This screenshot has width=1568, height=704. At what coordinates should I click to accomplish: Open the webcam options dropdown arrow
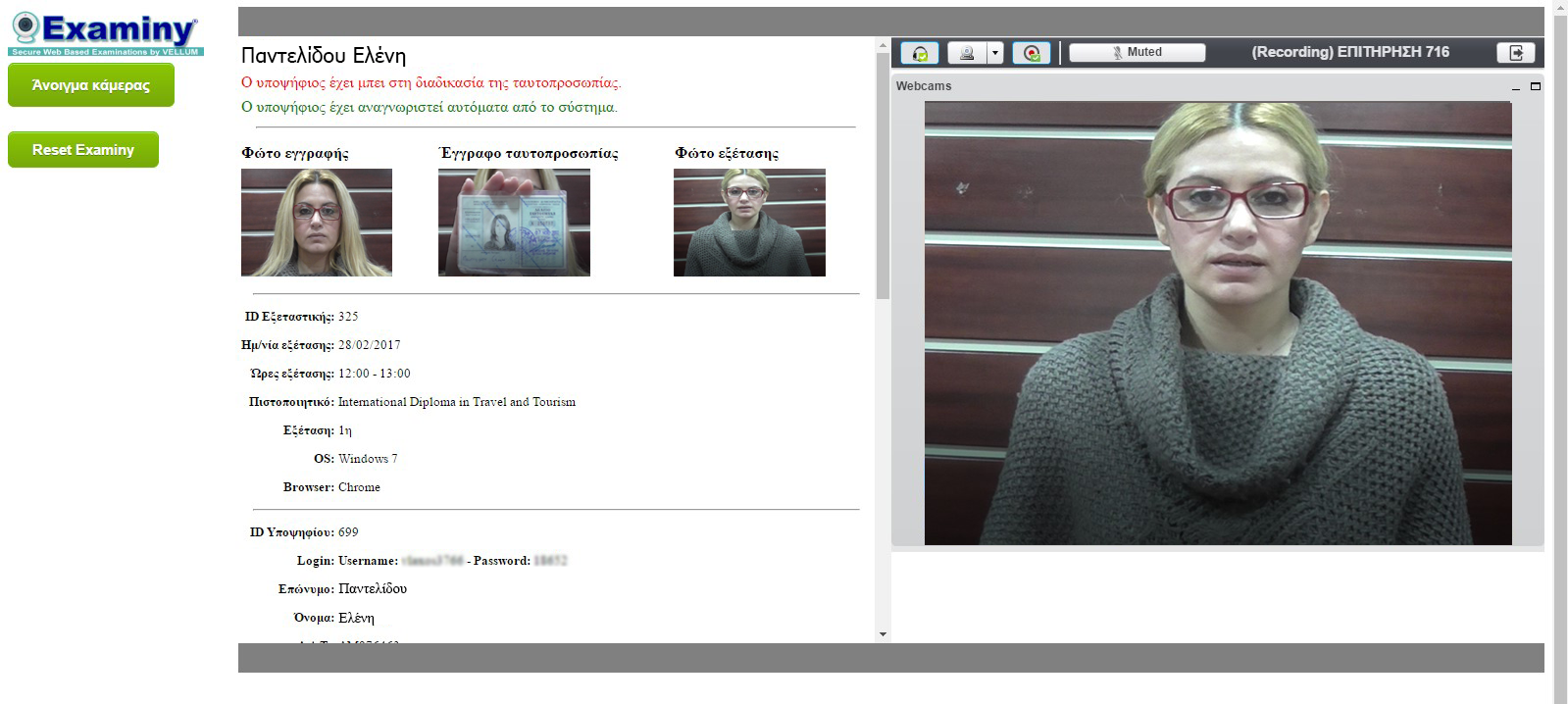pyautogui.click(x=995, y=53)
